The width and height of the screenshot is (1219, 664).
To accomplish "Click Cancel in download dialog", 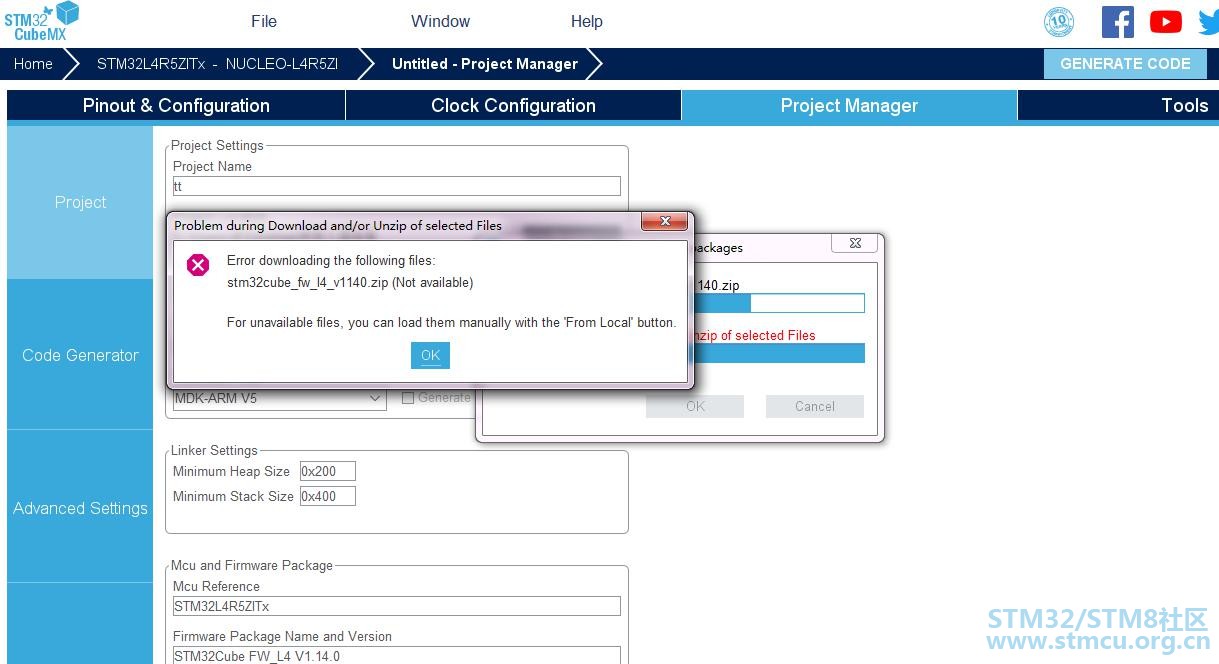I will [x=815, y=406].
